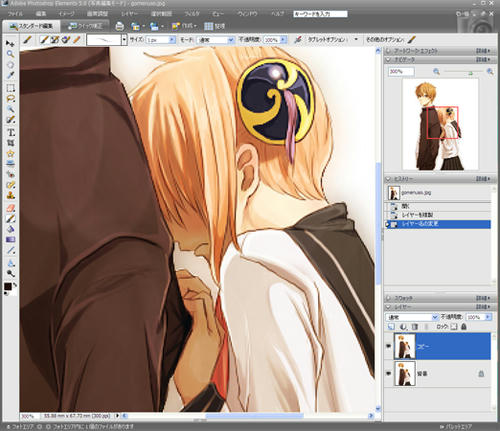Select the Clone Stamp tool
Viewport: 500px width, 431px height.
(11, 195)
